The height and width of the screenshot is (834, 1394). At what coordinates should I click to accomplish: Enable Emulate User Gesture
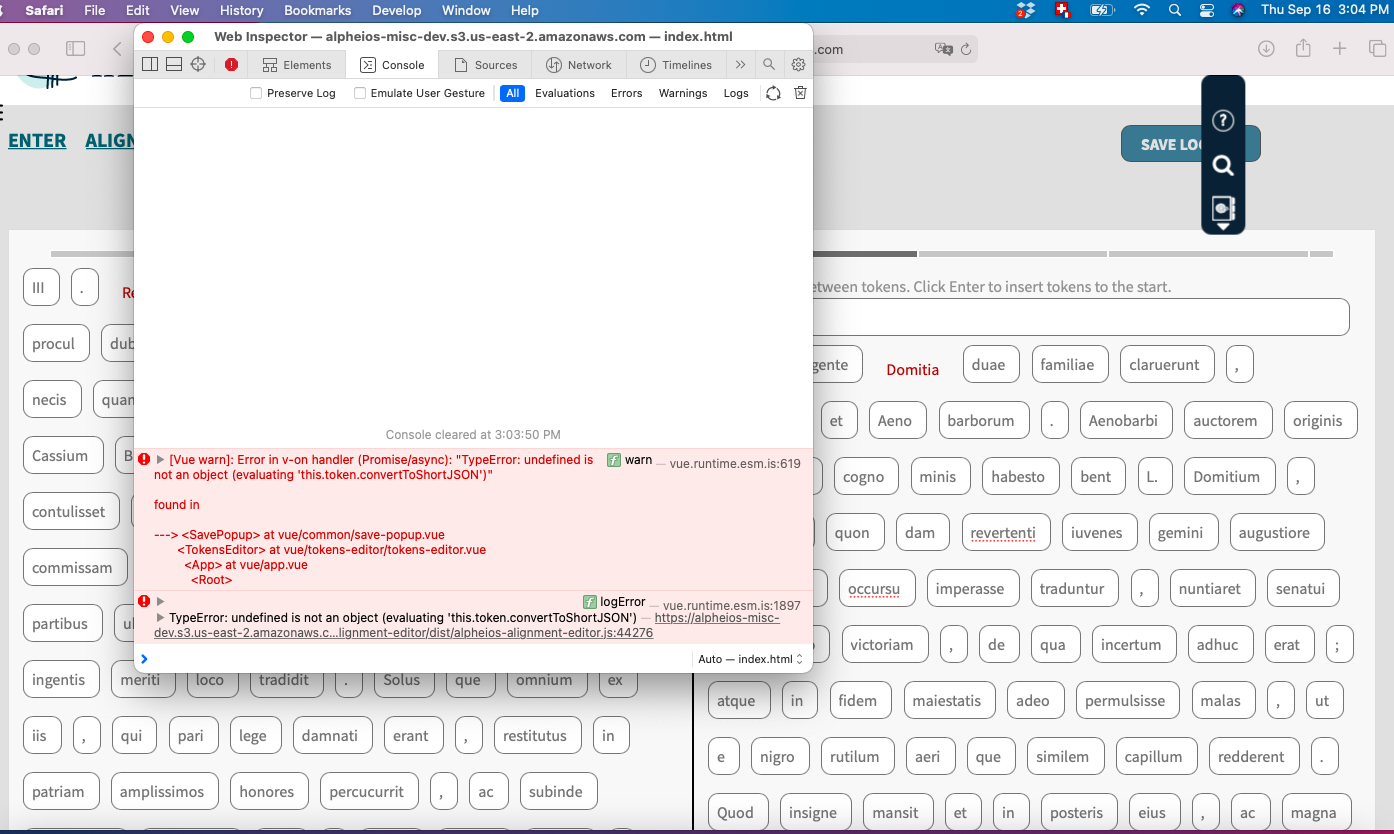point(359,92)
